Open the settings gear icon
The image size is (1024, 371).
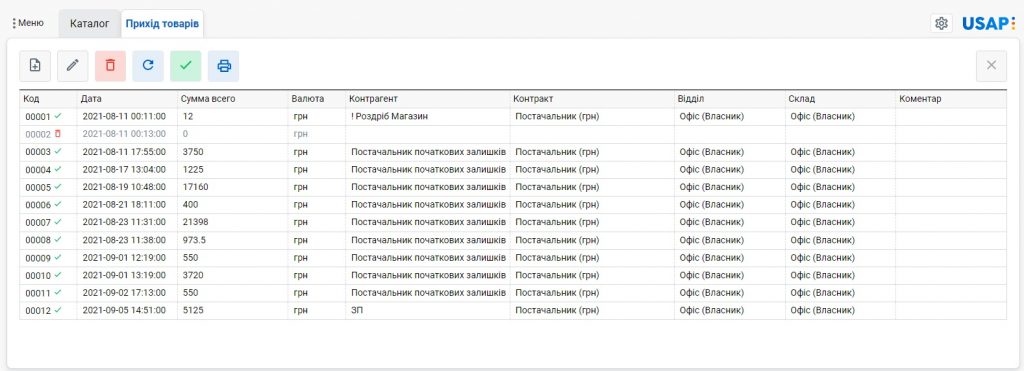point(941,24)
